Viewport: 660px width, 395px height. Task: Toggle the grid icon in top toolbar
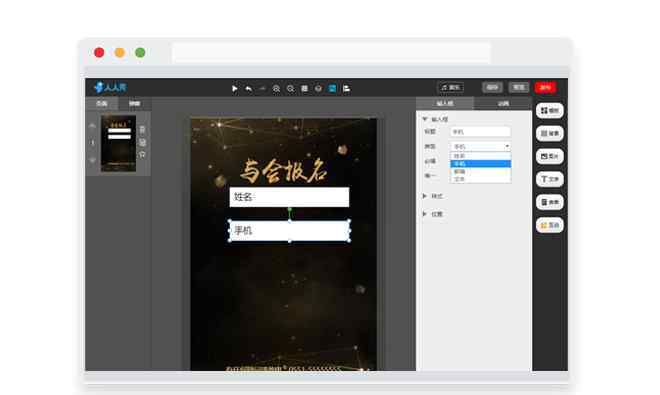(x=304, y=88)
